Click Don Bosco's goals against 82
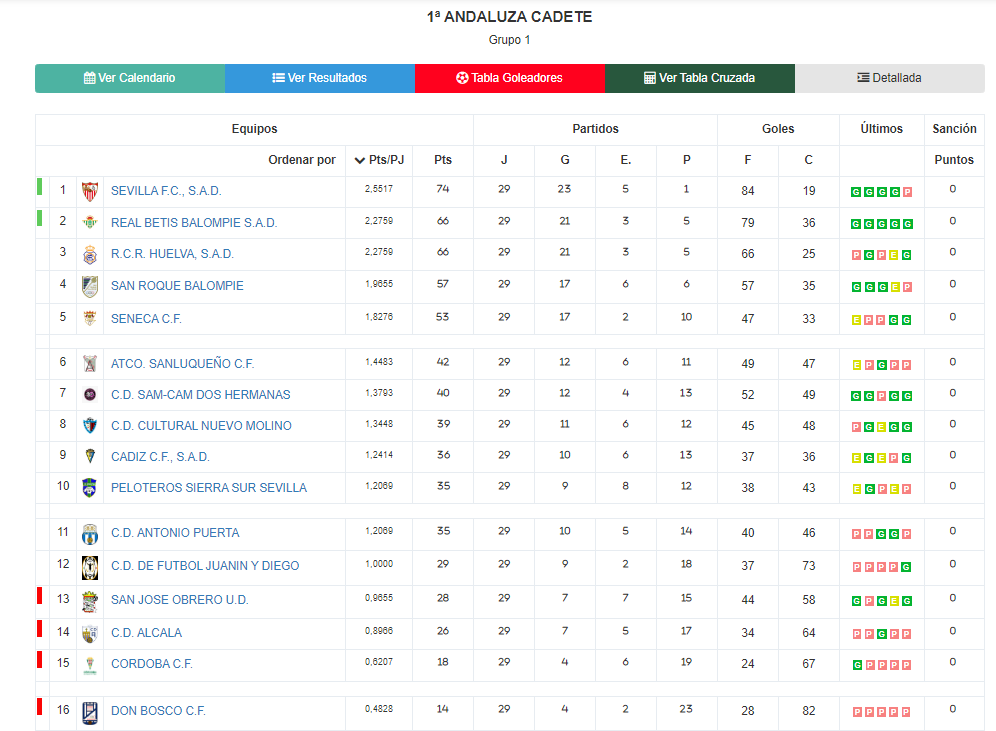Viewport: 996px width, 731px height. click(809, 711)
